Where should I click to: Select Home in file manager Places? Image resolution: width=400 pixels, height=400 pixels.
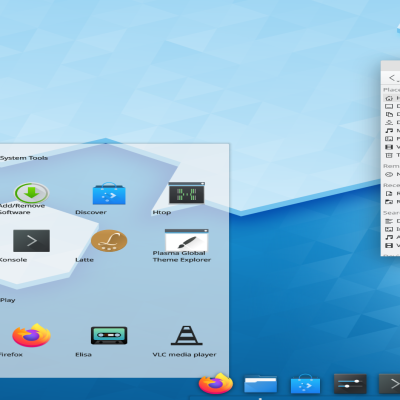[x=391, y=98]
